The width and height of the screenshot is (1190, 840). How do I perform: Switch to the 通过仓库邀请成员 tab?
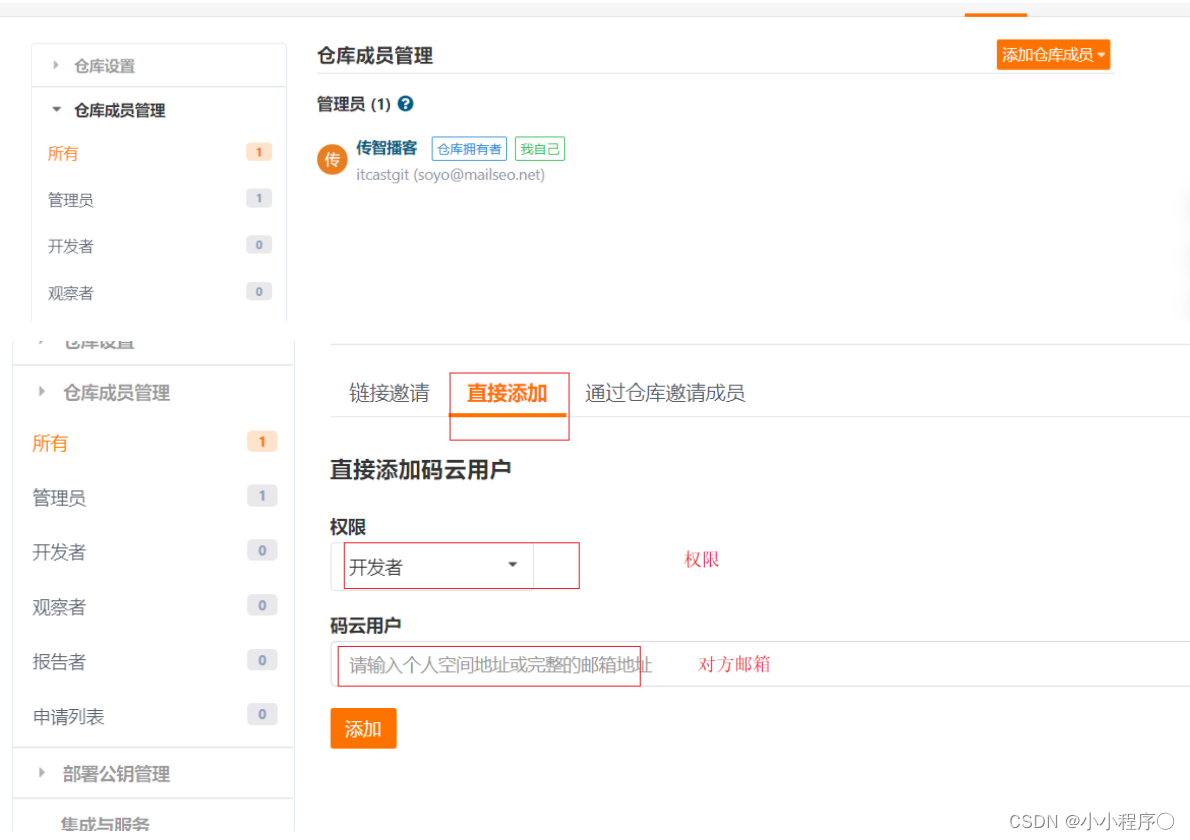(665, 393)
